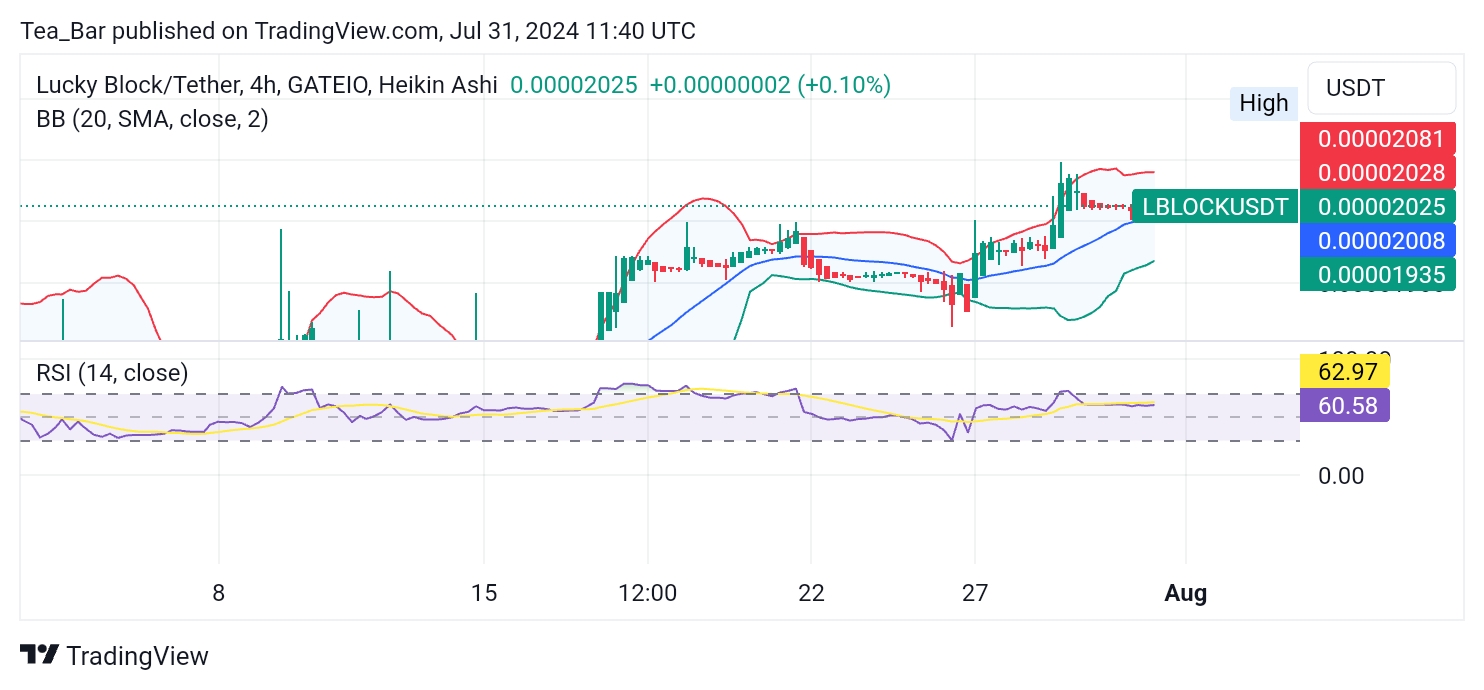Click the 12:00 time axis label
Screen dimensions: 1484x690
point(647,593)
